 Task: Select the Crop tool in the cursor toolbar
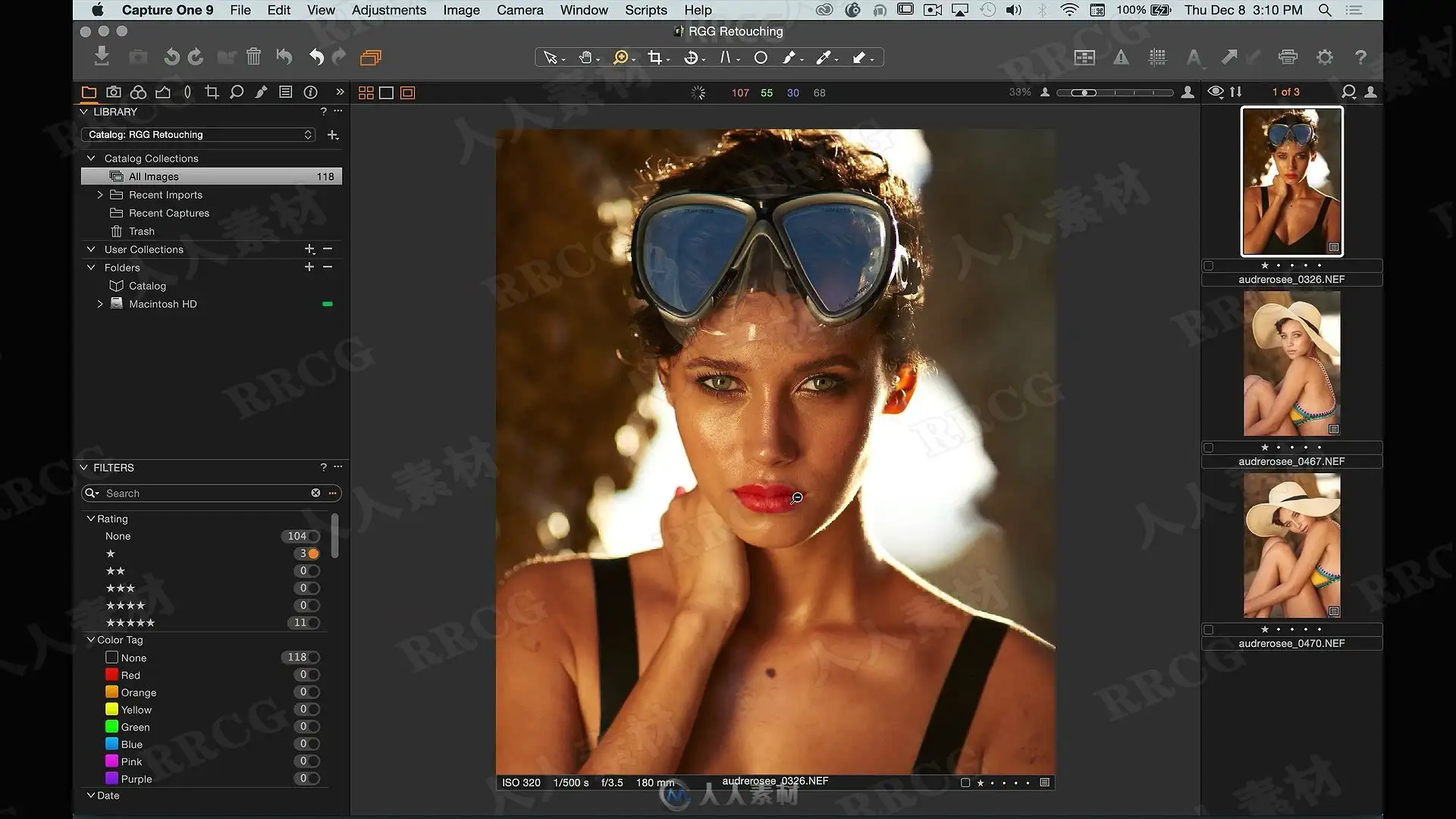point(655,58)
